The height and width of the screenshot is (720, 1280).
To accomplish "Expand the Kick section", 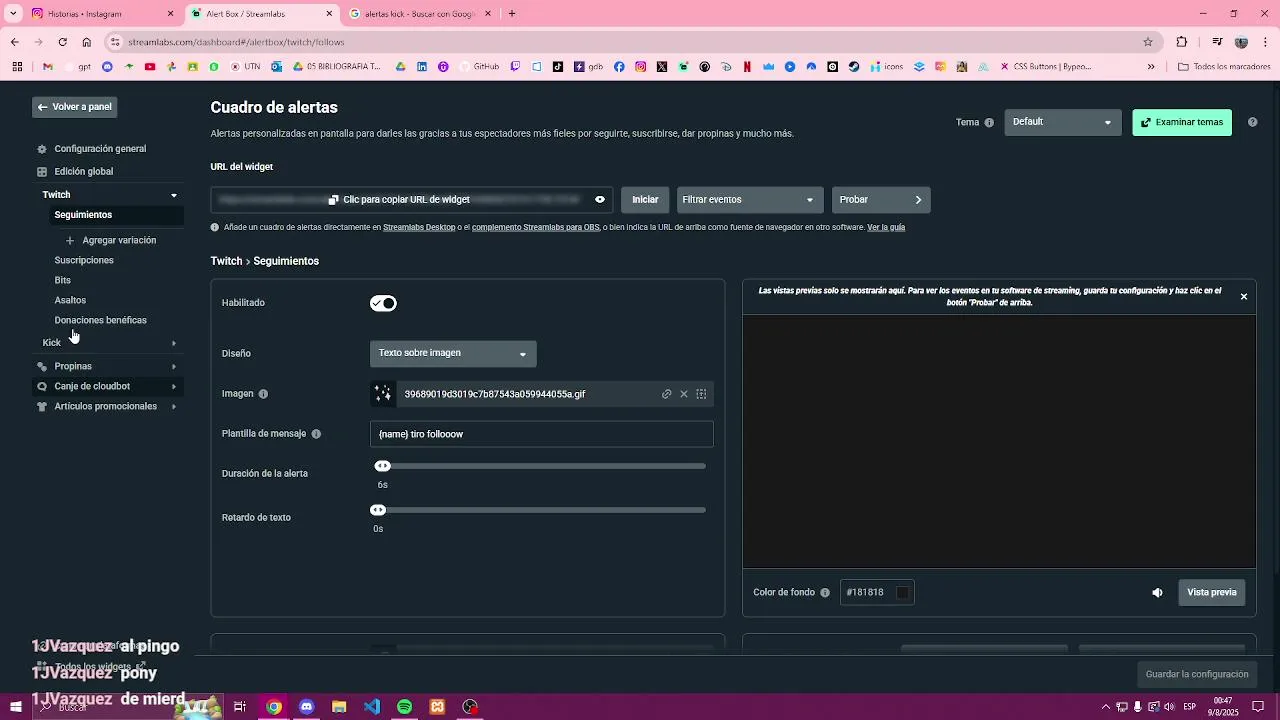I will coord(174,343).
